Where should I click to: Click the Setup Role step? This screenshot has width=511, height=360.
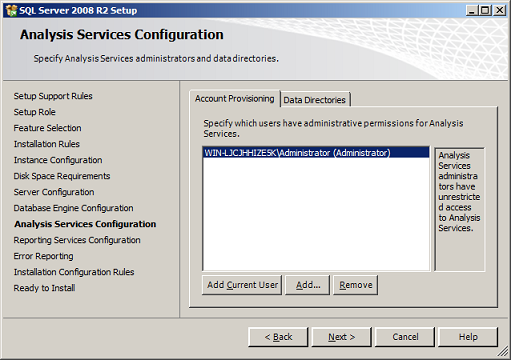click(x=35, y=112)
